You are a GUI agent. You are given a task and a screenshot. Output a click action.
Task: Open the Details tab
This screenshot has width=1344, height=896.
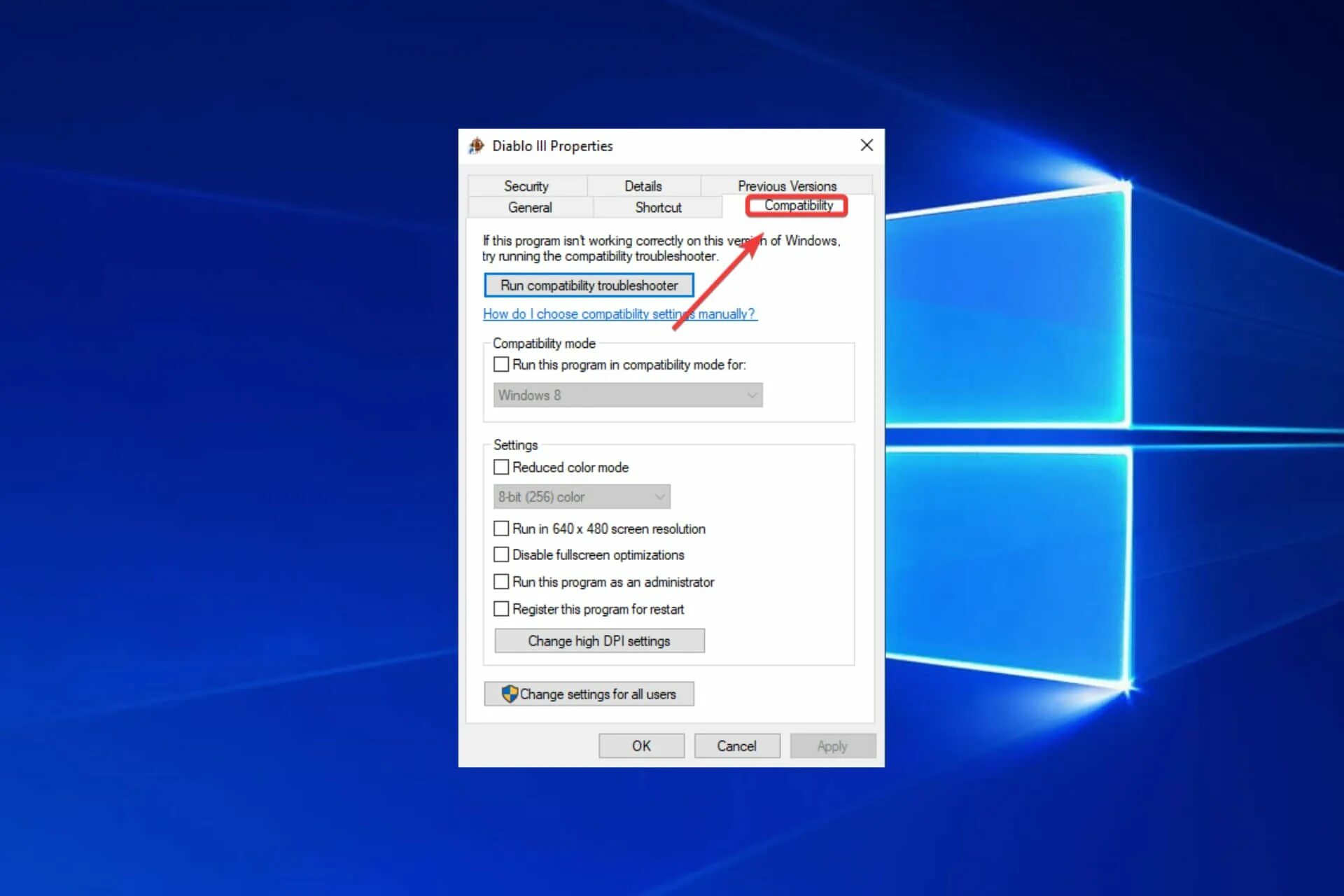pyautogui.click(x=643, y=186)
